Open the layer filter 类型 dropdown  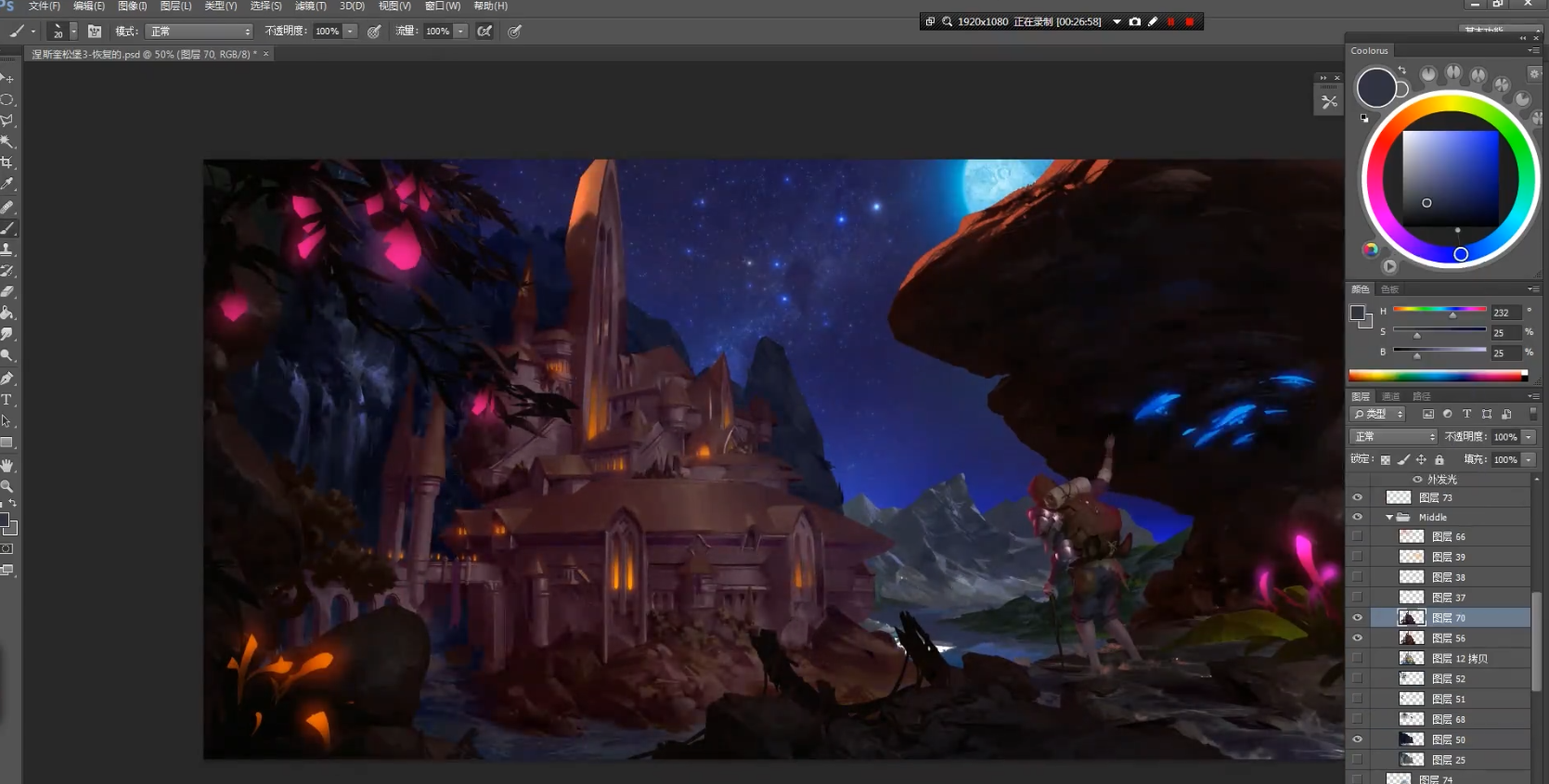[x=1378, y=414]
